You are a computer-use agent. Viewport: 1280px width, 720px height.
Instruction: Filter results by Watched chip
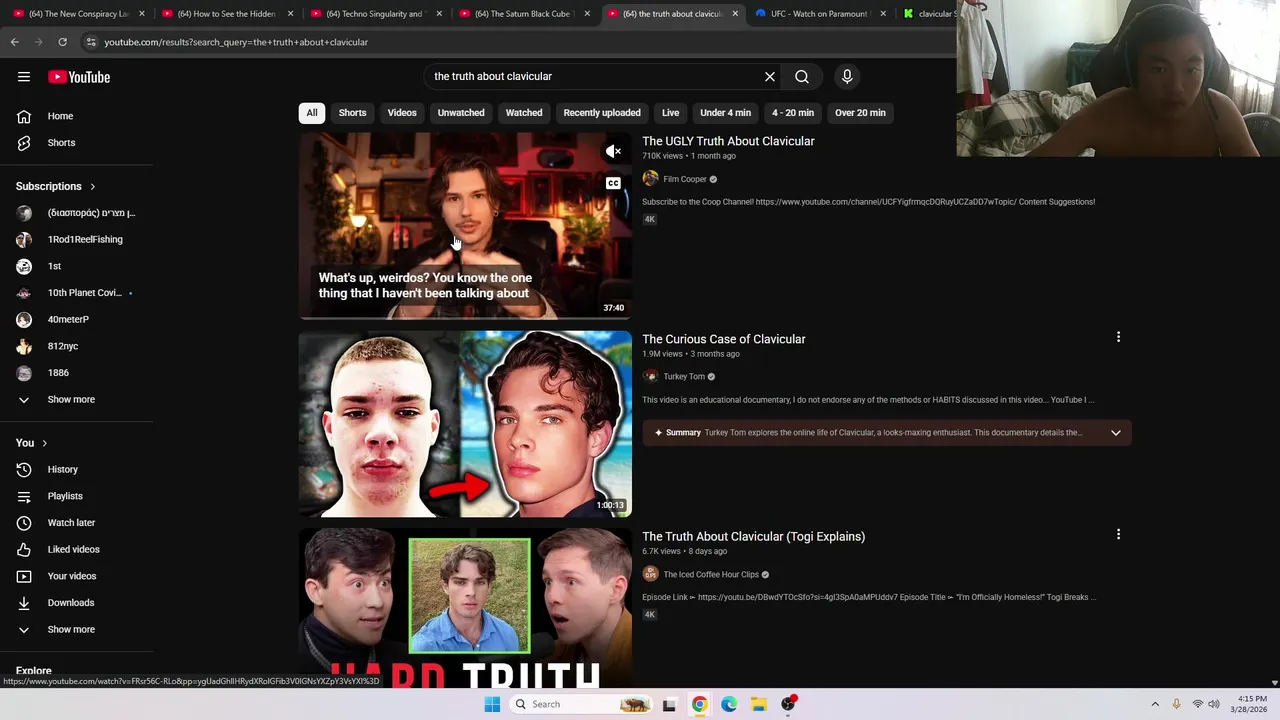point(524,113)
